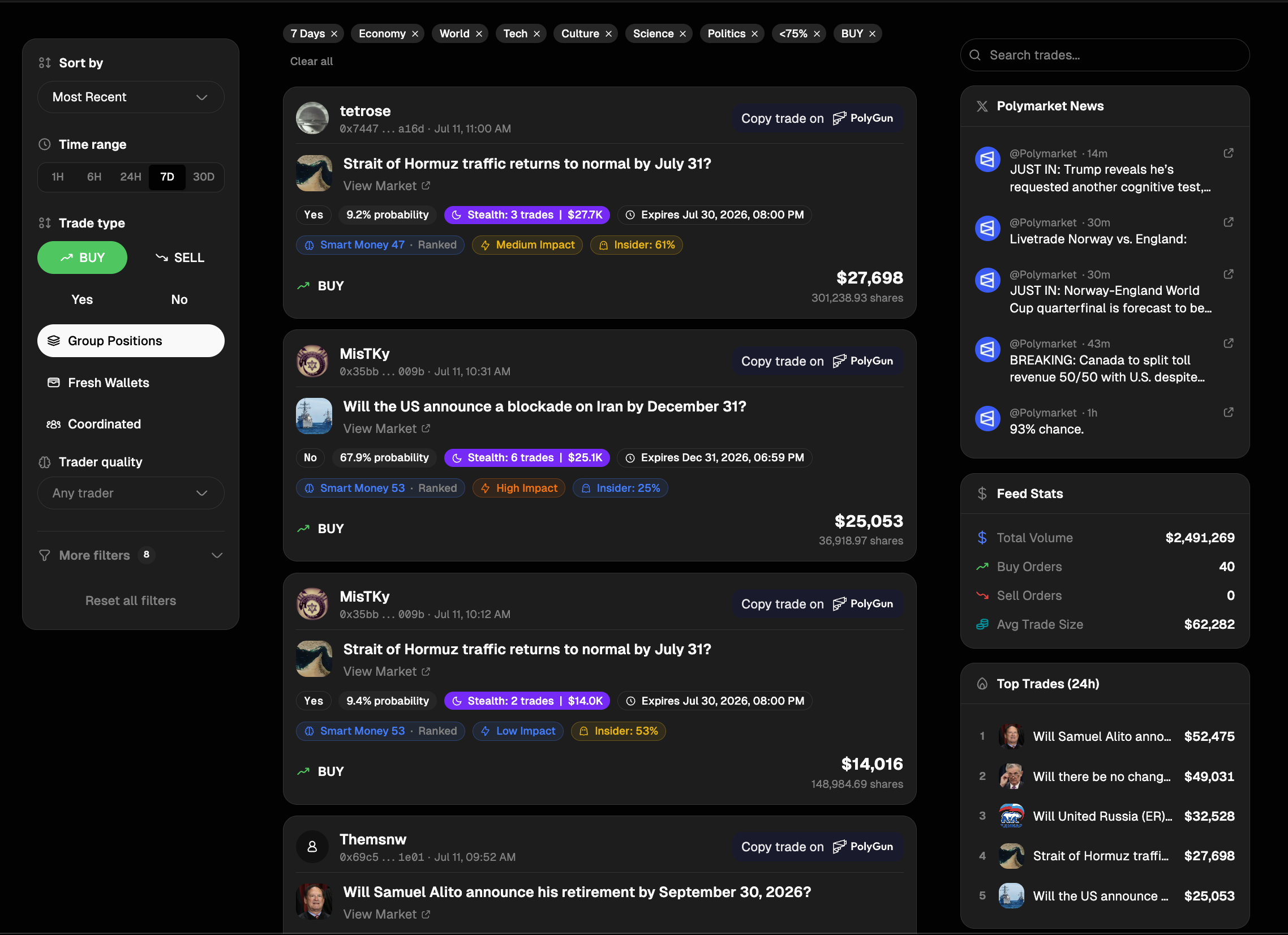Remove the Science filter chip
The width and height of the screenshot is (1288, 935).
click(682, 34)
